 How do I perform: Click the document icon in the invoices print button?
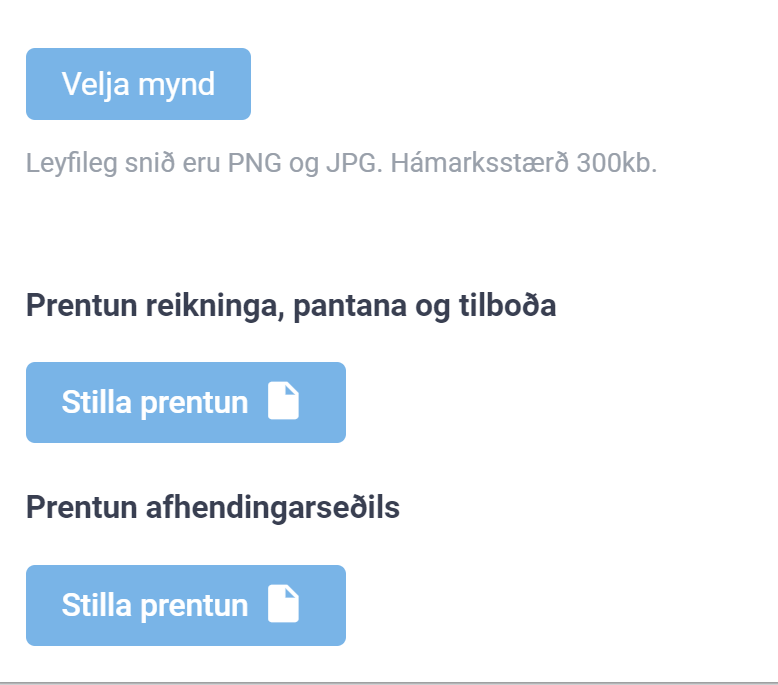click(284, 402)
